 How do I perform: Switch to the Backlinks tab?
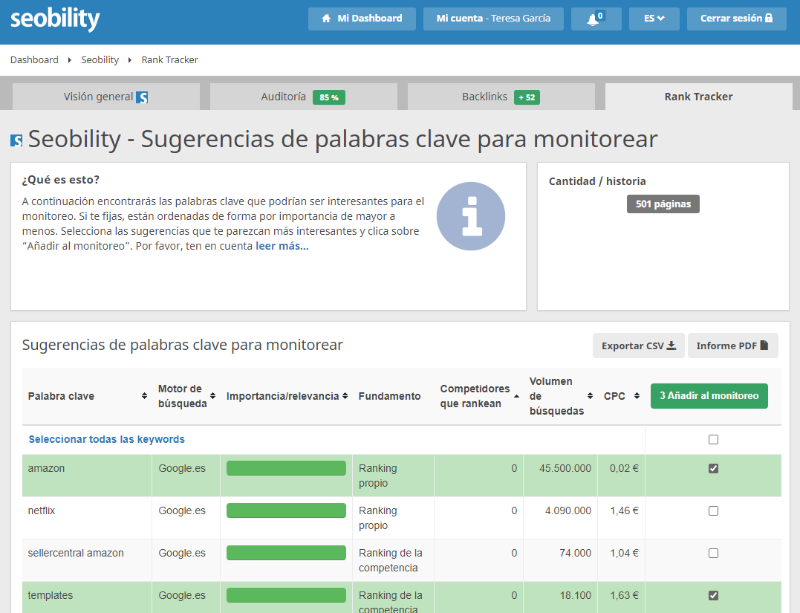click(501, 96)
